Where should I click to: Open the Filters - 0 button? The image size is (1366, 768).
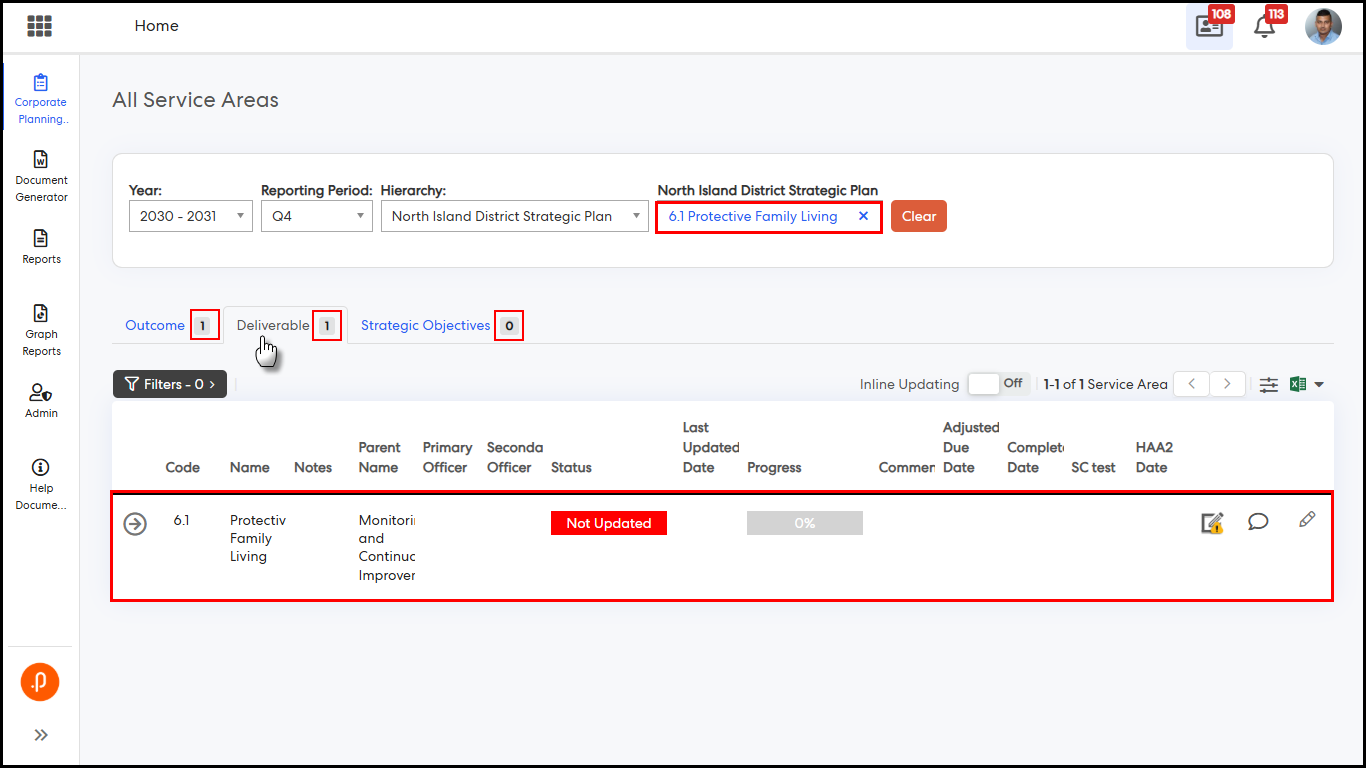170,384
